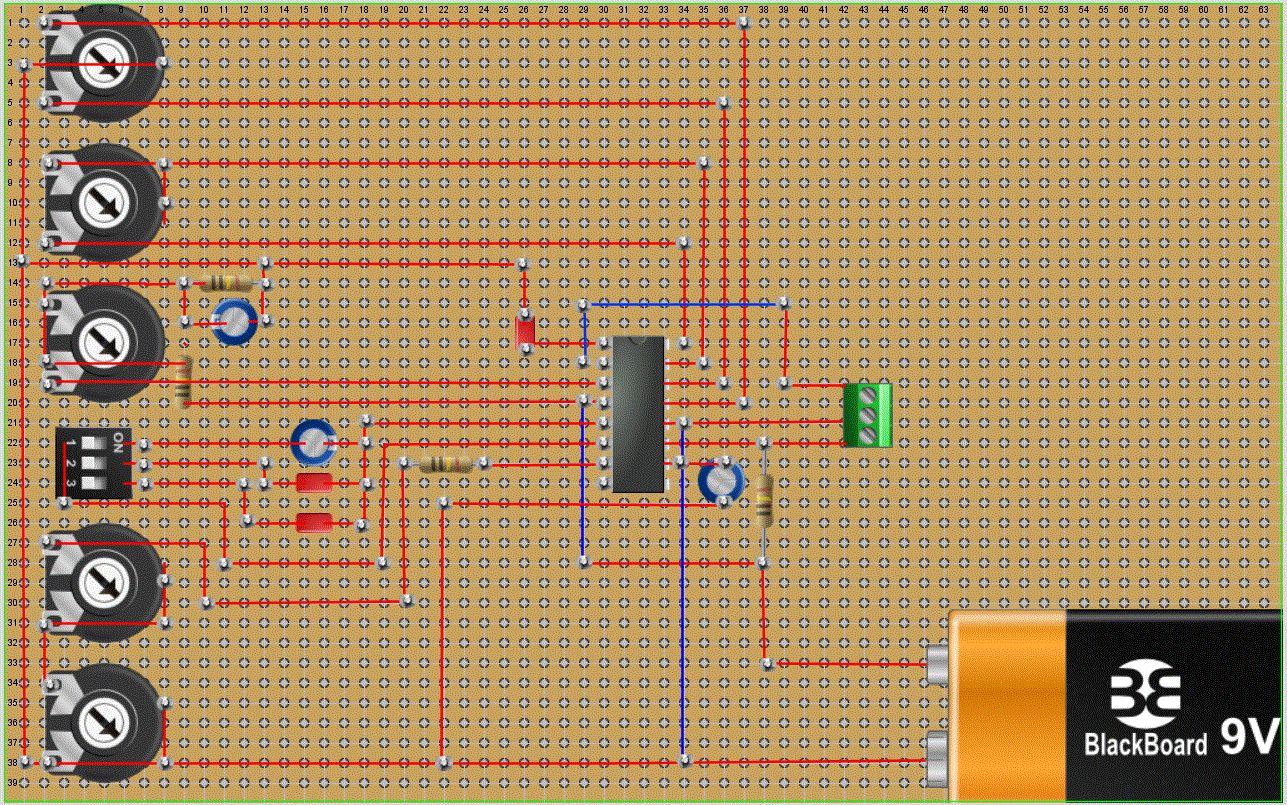Click column number 50 on the top ruler
The width and height of the screenshot is (1287, 805).
click(x=1003, y=10)
